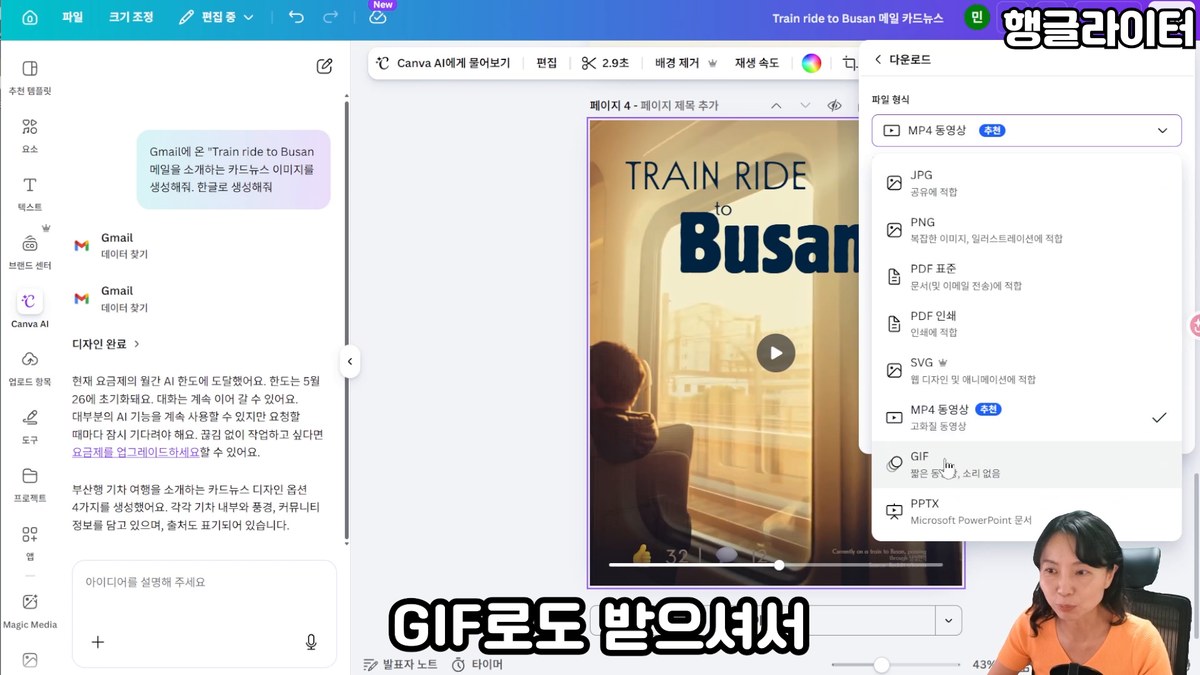Click the zoom slider at bottom
The image size is (1200, 675).
(x=894, y=664)
